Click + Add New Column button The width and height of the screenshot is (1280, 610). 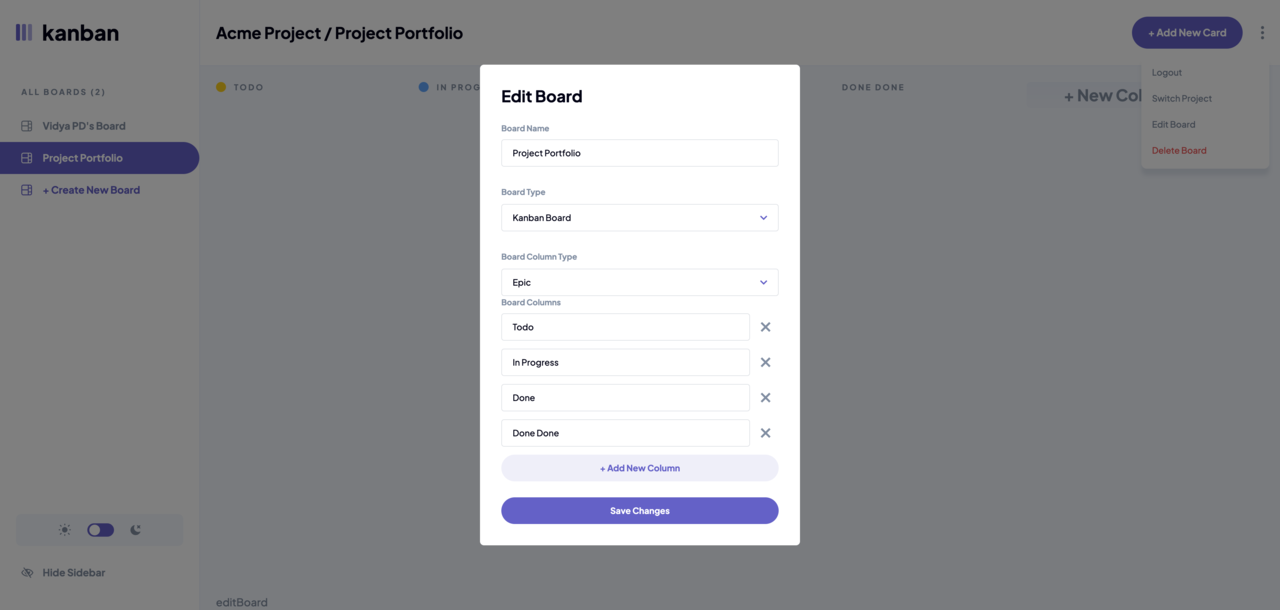640,468
